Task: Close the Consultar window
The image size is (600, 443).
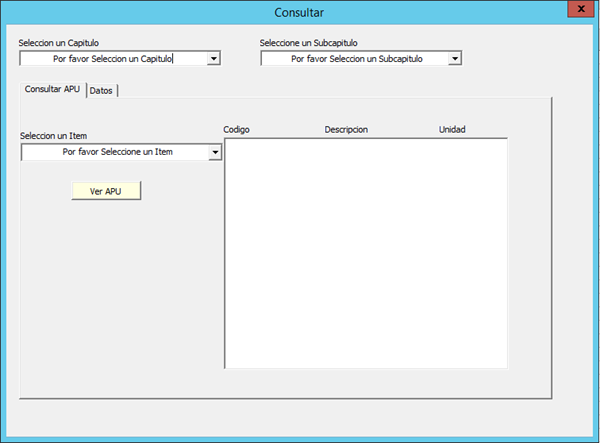Action: (x=581, y=9)
